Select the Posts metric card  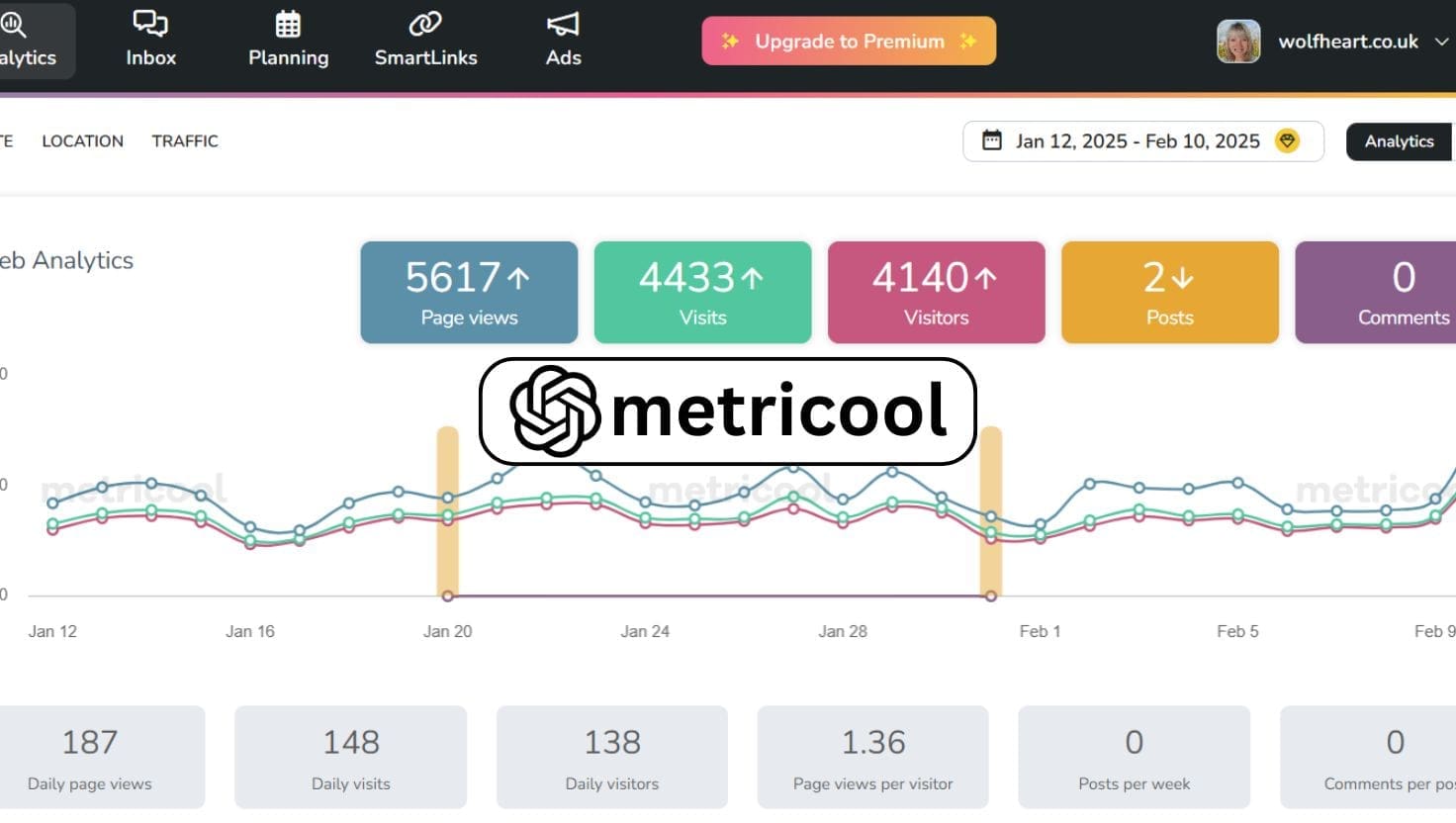[1169, 293]
